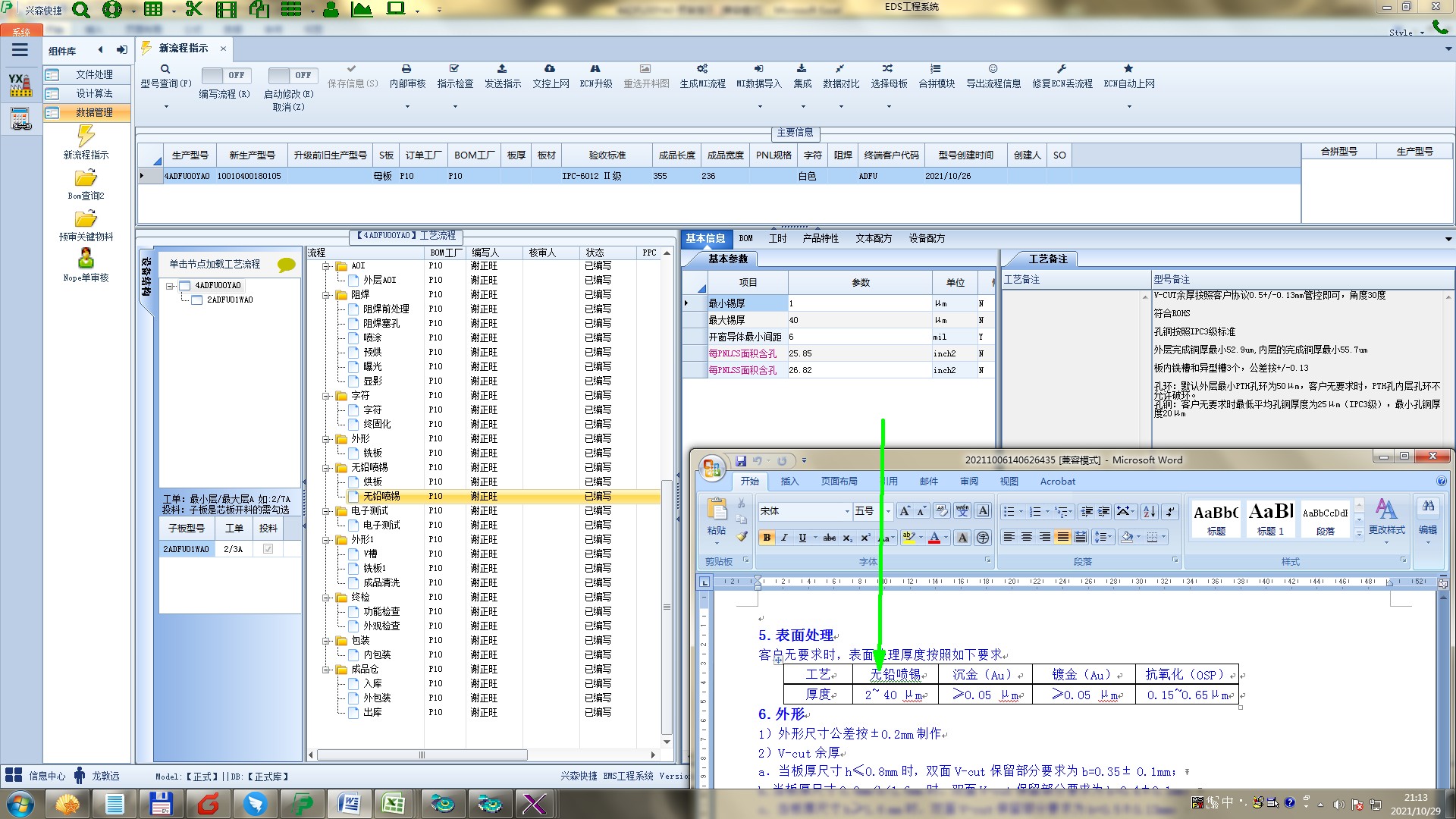
Task: Click the Excel icon in the taskbar
Action: 393,803
